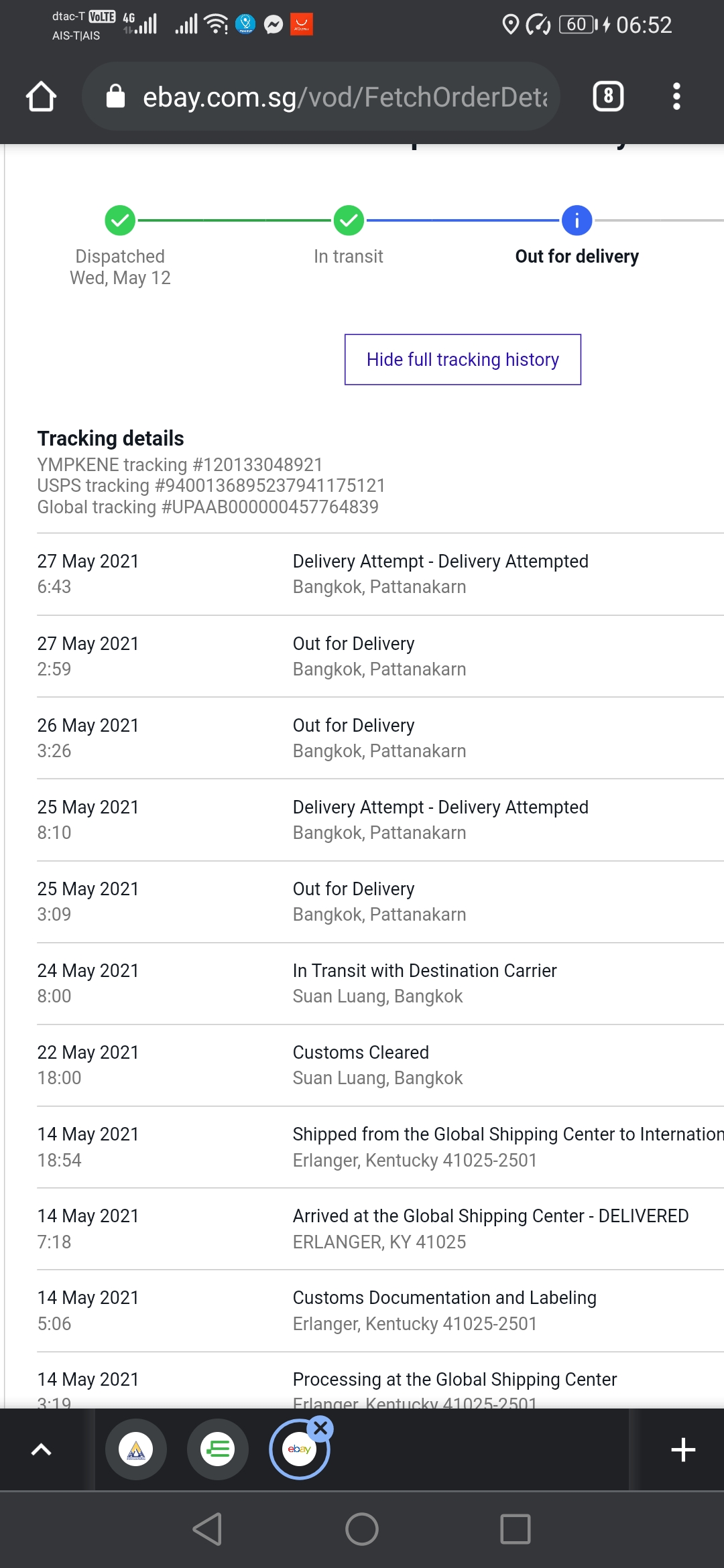Image resolution: width=724 pixels, height=1568 pixels.
Task: Switch to the first tab with triangle logo
Action: pos(136,1449)
